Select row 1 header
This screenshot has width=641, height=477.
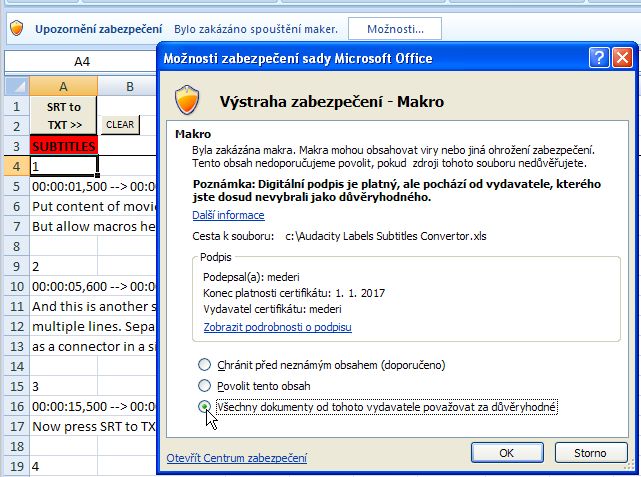tap(17, 106)
